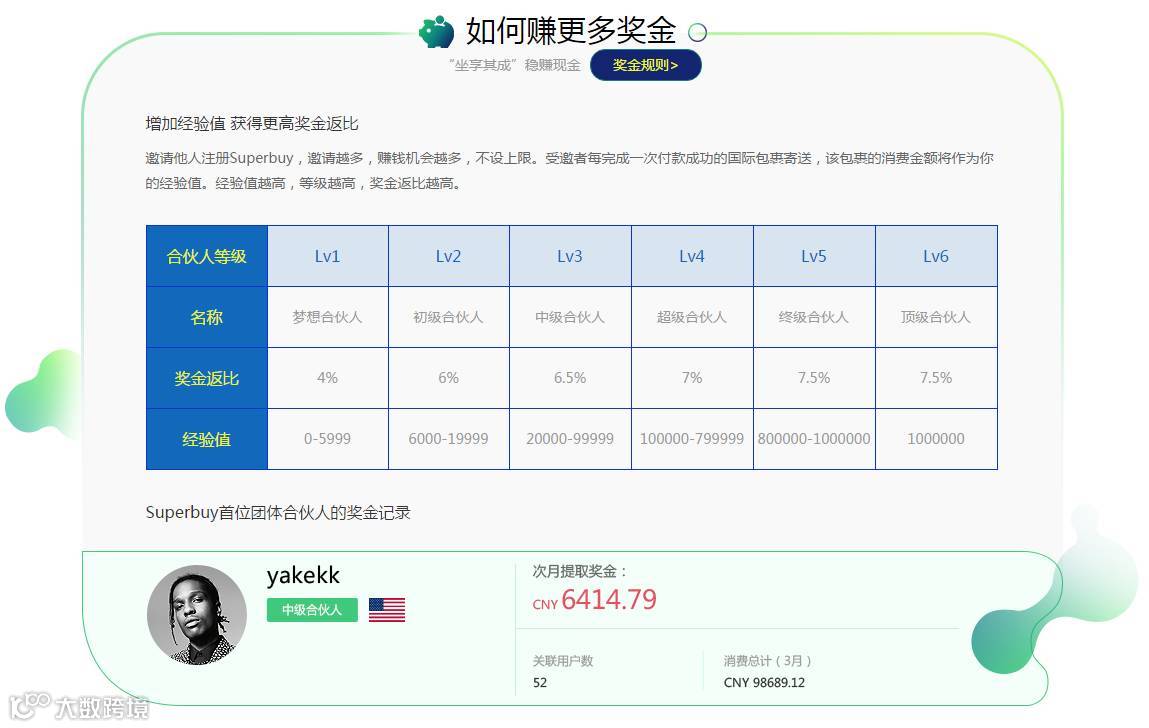
Task: Click the 1000000 cell under Lv6
Action: coord(936,438)
